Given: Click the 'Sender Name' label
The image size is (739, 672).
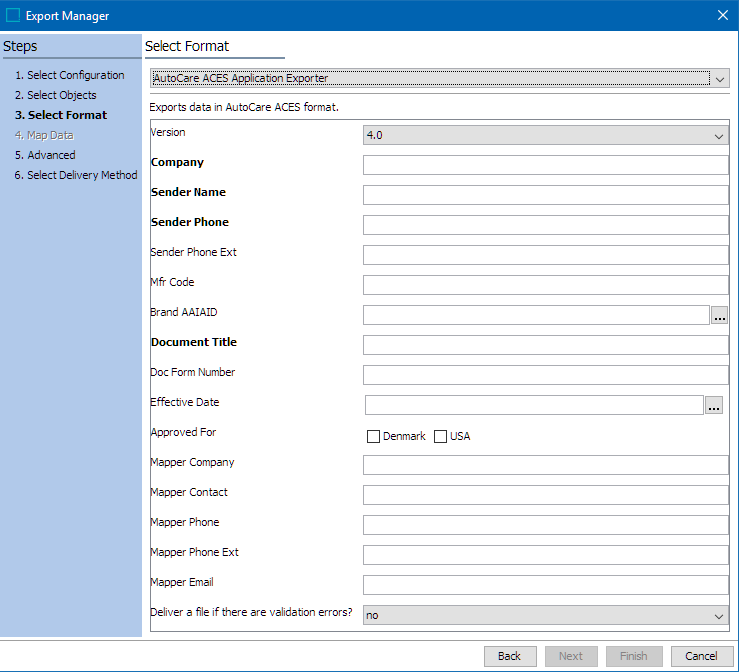Looking at the screenshot, I should 188,192.
